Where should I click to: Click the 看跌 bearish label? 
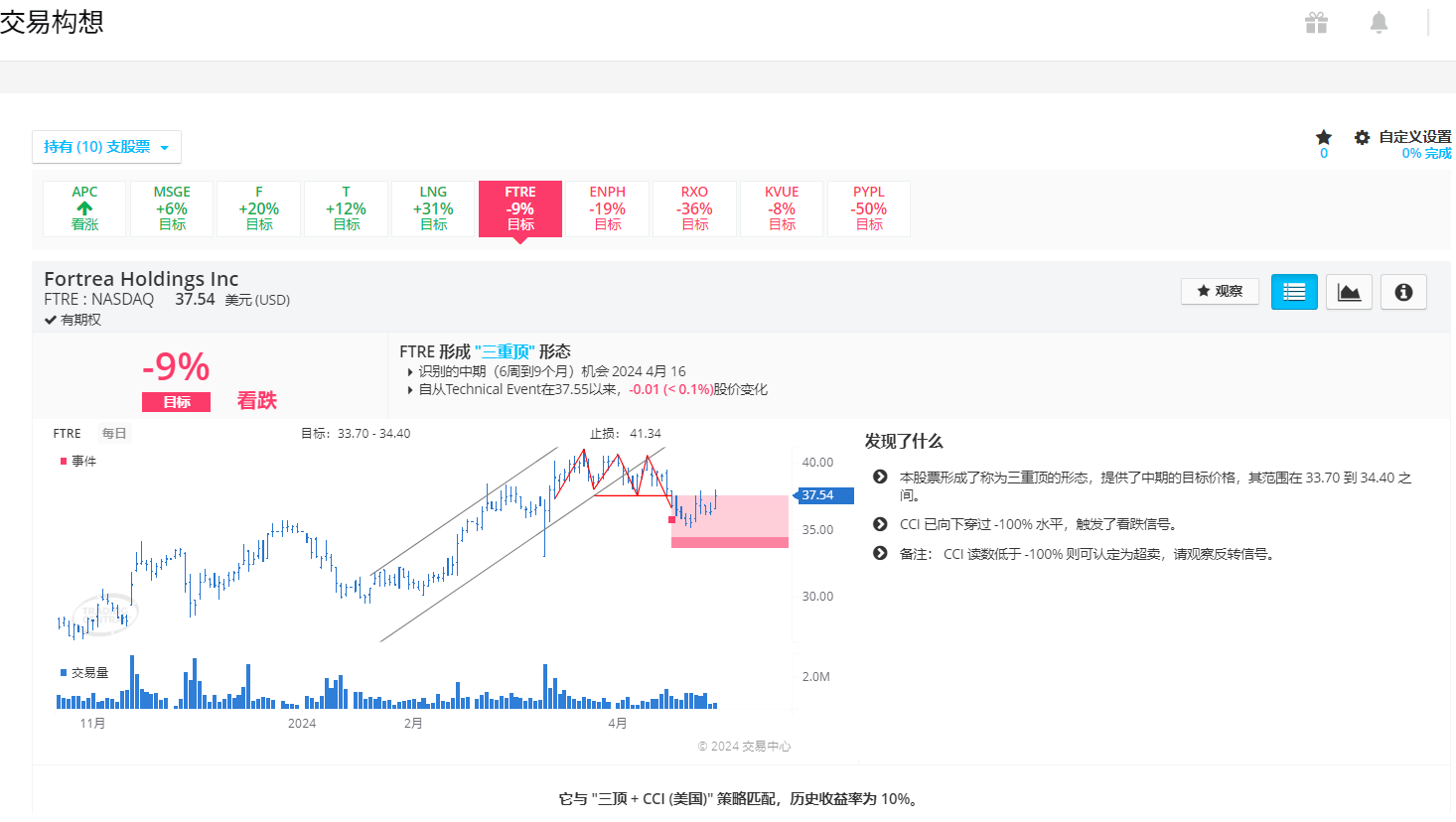point(256,400)
